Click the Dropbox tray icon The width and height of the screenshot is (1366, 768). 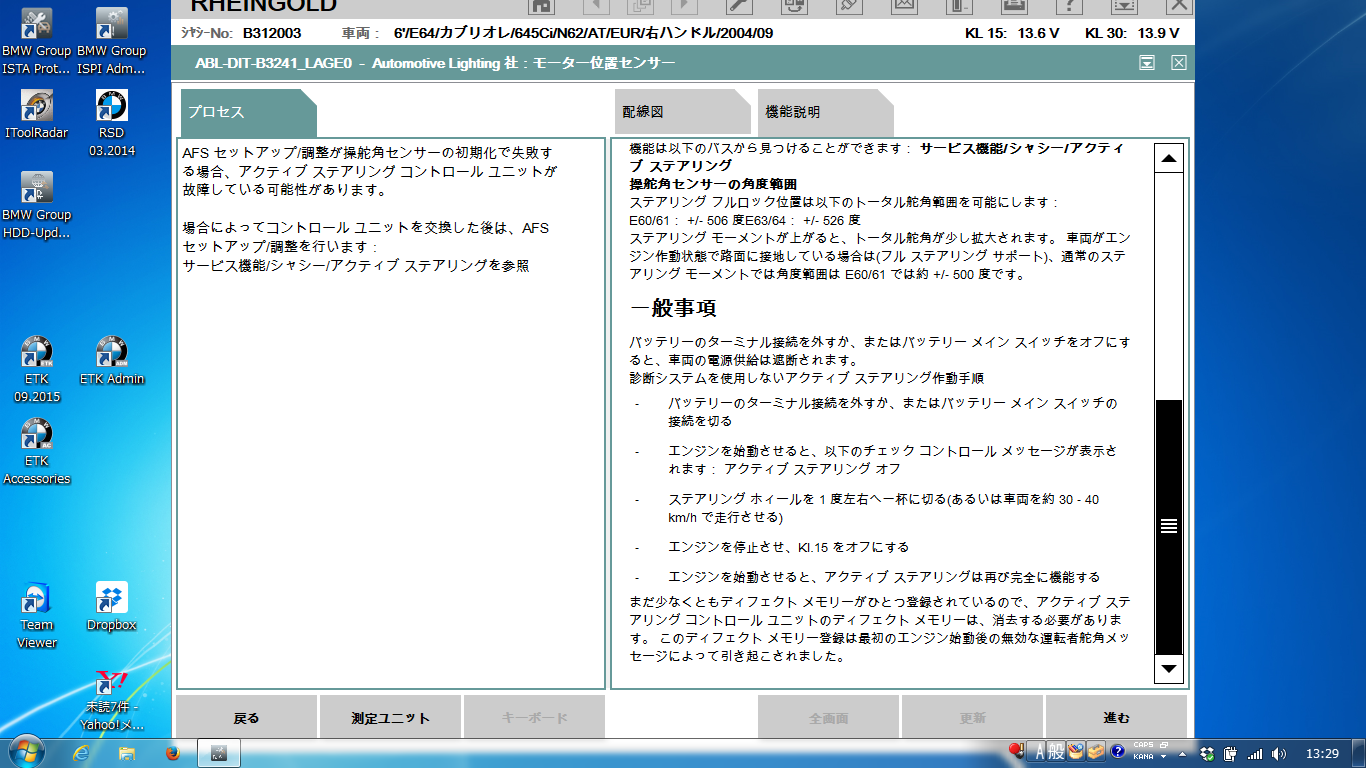[1207, 753]
